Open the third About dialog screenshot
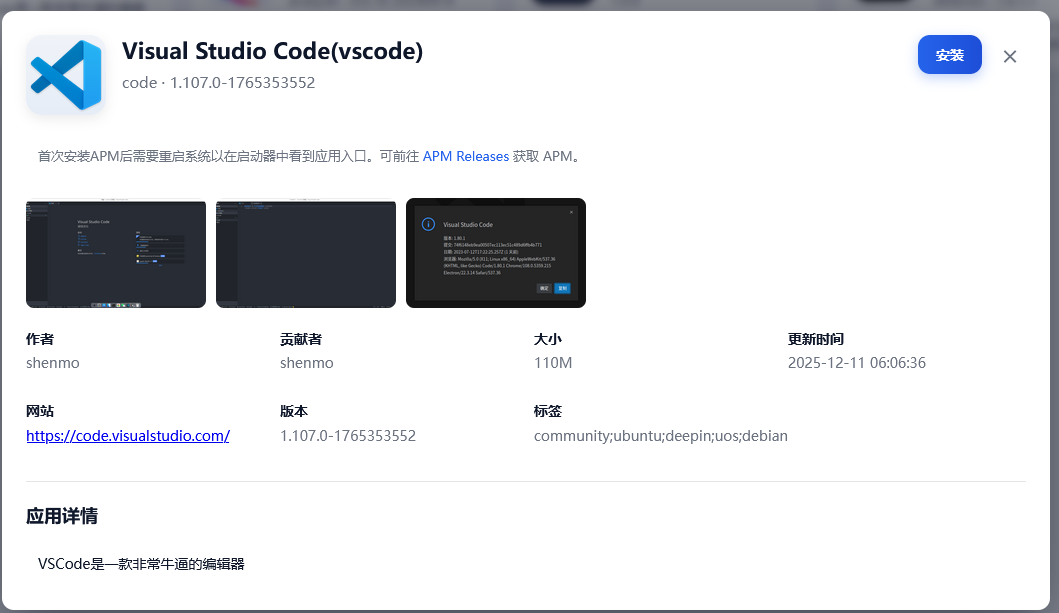1059x613 pixels. [496, 253]
